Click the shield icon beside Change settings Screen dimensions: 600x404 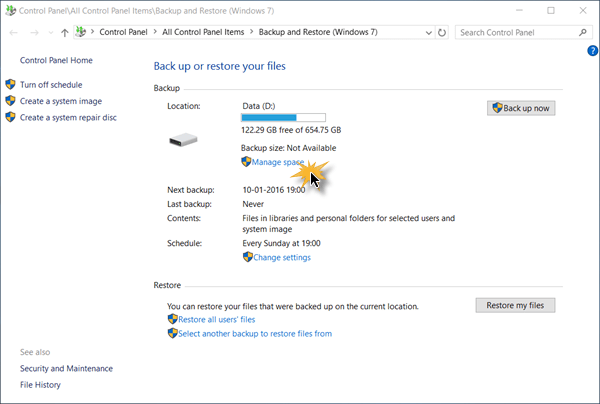tap(247, 257)
